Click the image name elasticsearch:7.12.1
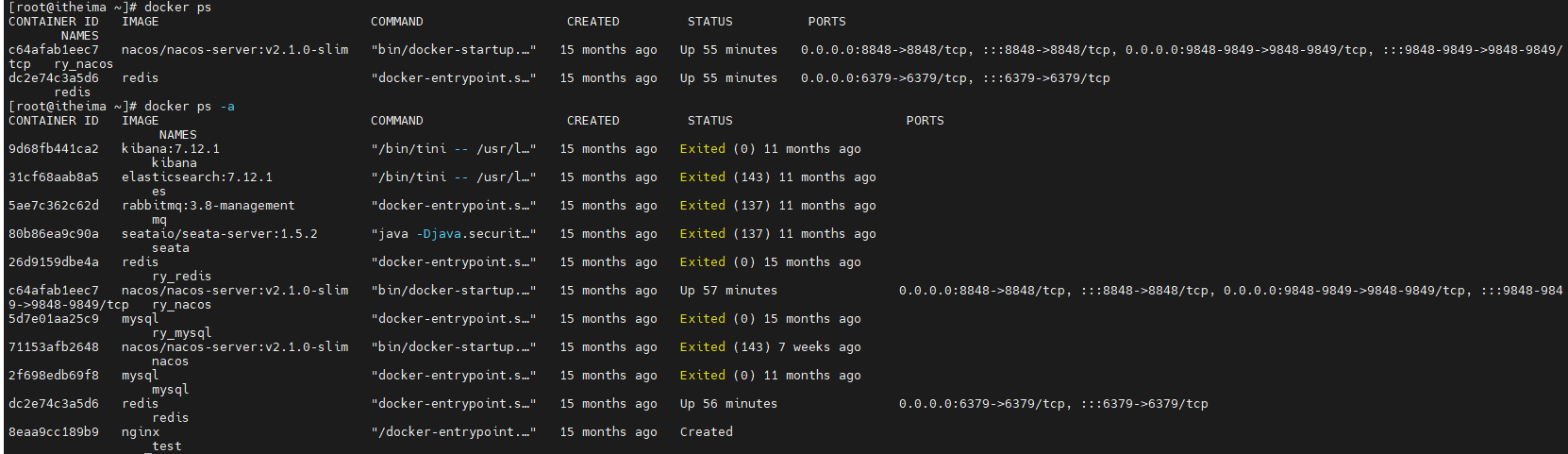The width and height of the screenshot is (1568, 454). click(197, 177)
